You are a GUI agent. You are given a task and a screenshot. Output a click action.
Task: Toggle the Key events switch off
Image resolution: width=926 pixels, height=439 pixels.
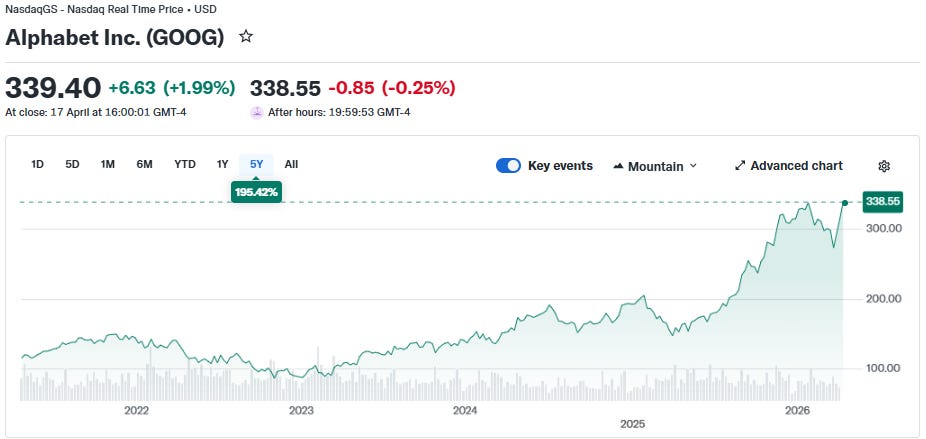[x=508, y=166]
